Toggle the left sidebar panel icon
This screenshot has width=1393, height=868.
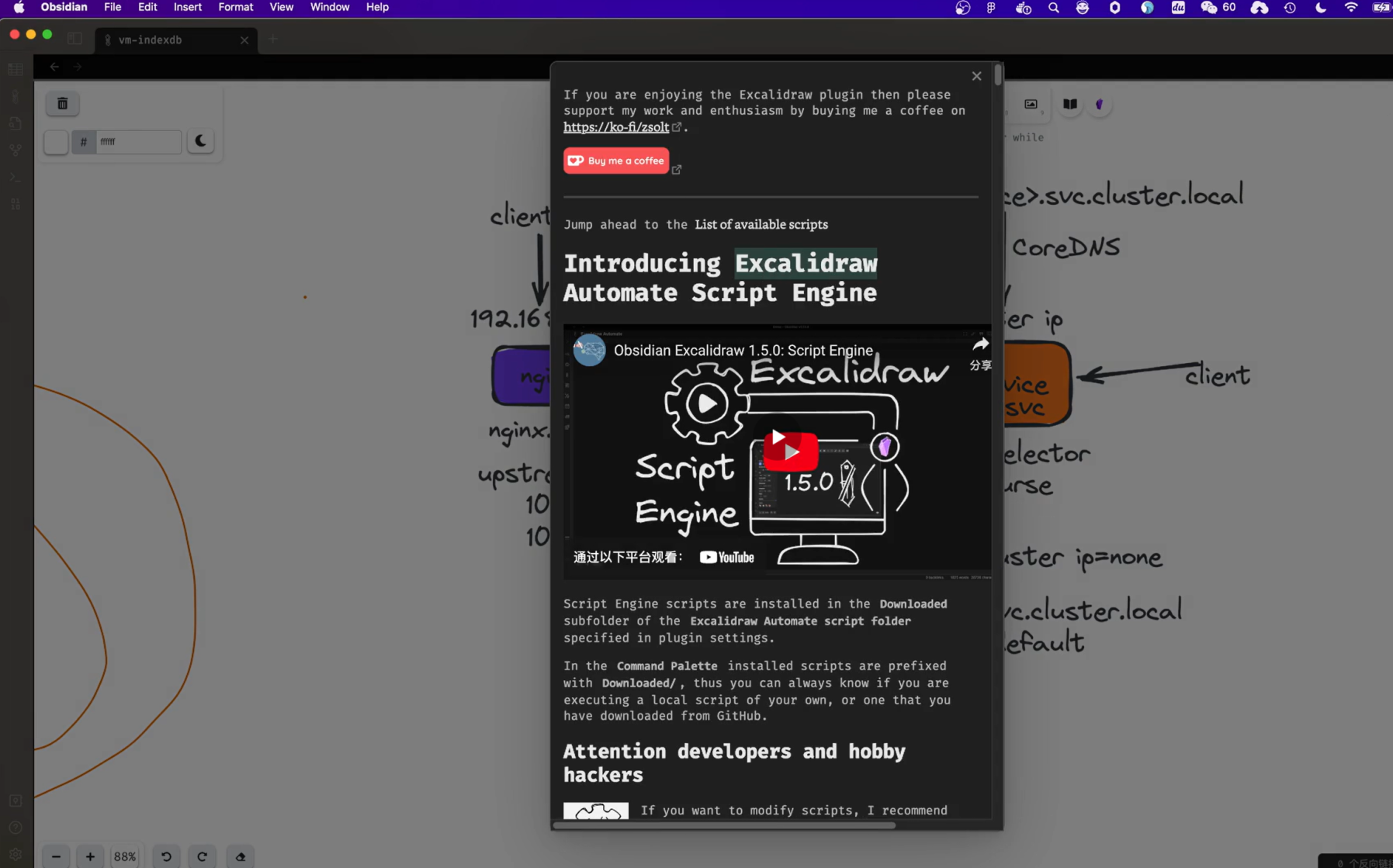coord(75,39)
